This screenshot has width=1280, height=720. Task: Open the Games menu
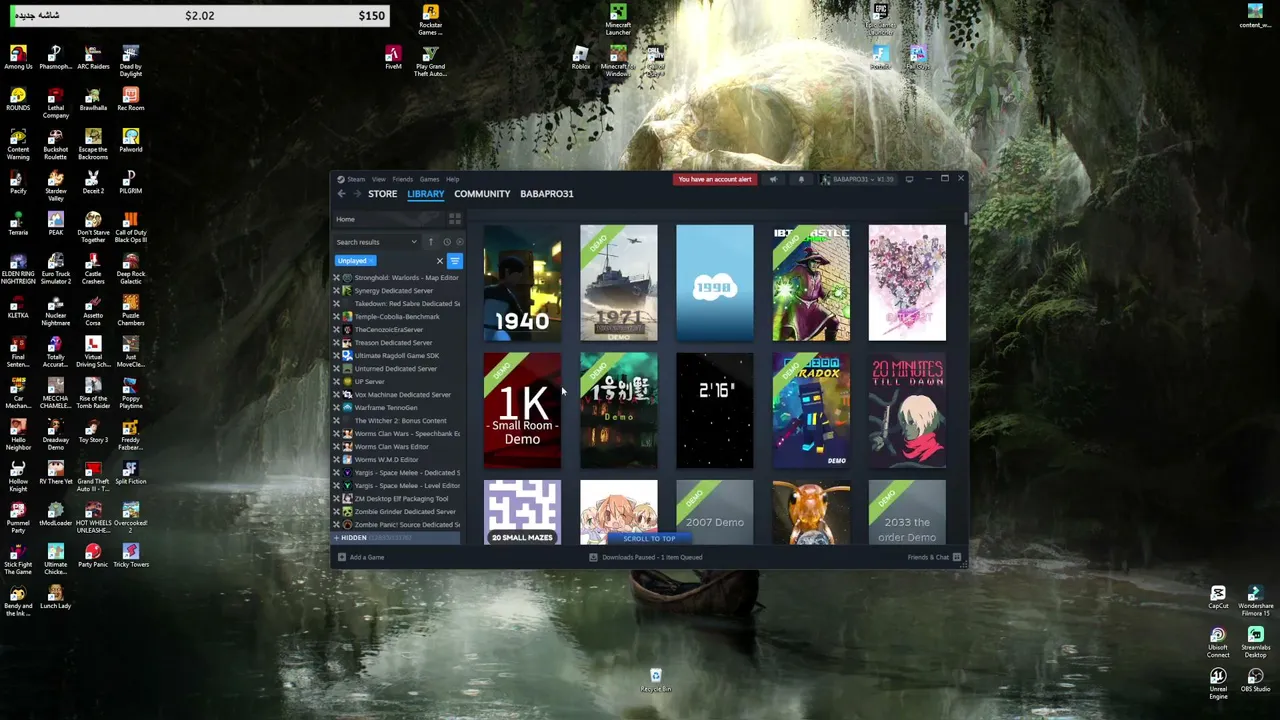[x=429, y=179]
